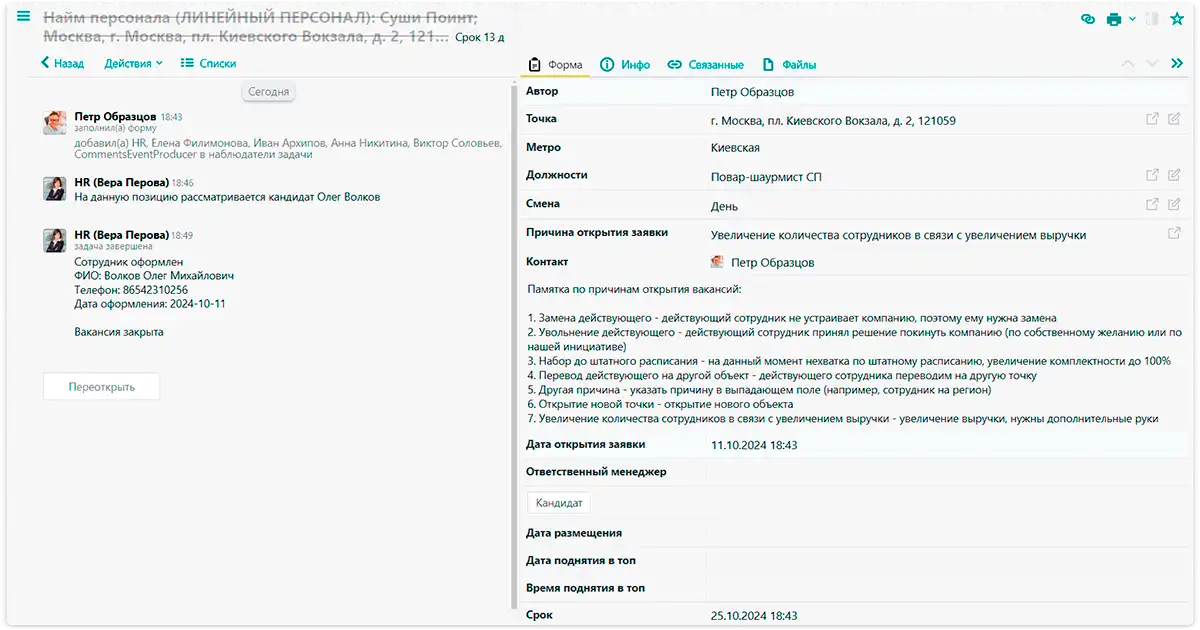The width and height of the screenshot is (1200, 630).
Task: Click the up chevron beside the tabs
Action: pyautogui.click(x=1128, y=63)
